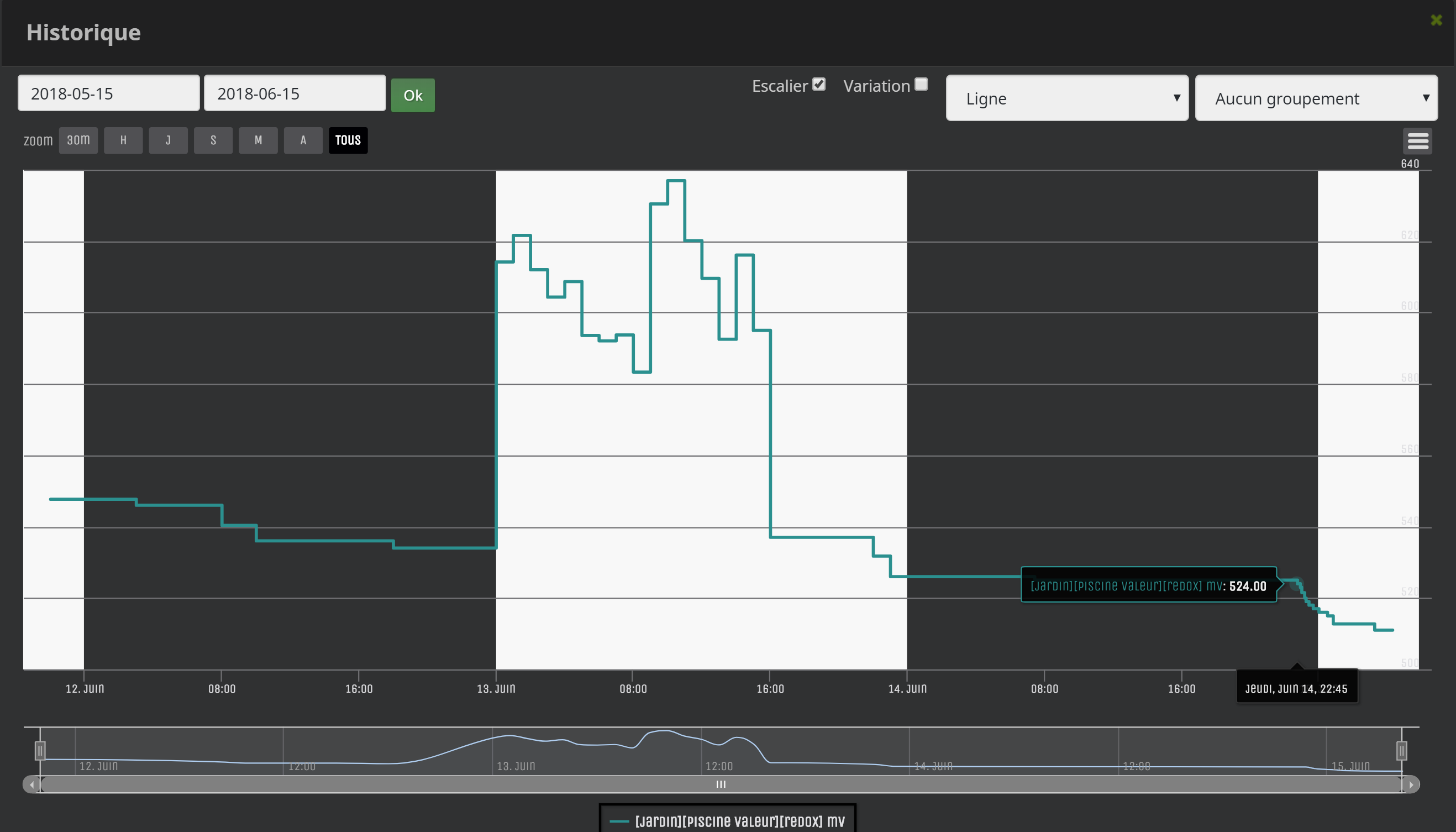
Task: Click the 14. Juin x-axis label
Action: [907, 689]
